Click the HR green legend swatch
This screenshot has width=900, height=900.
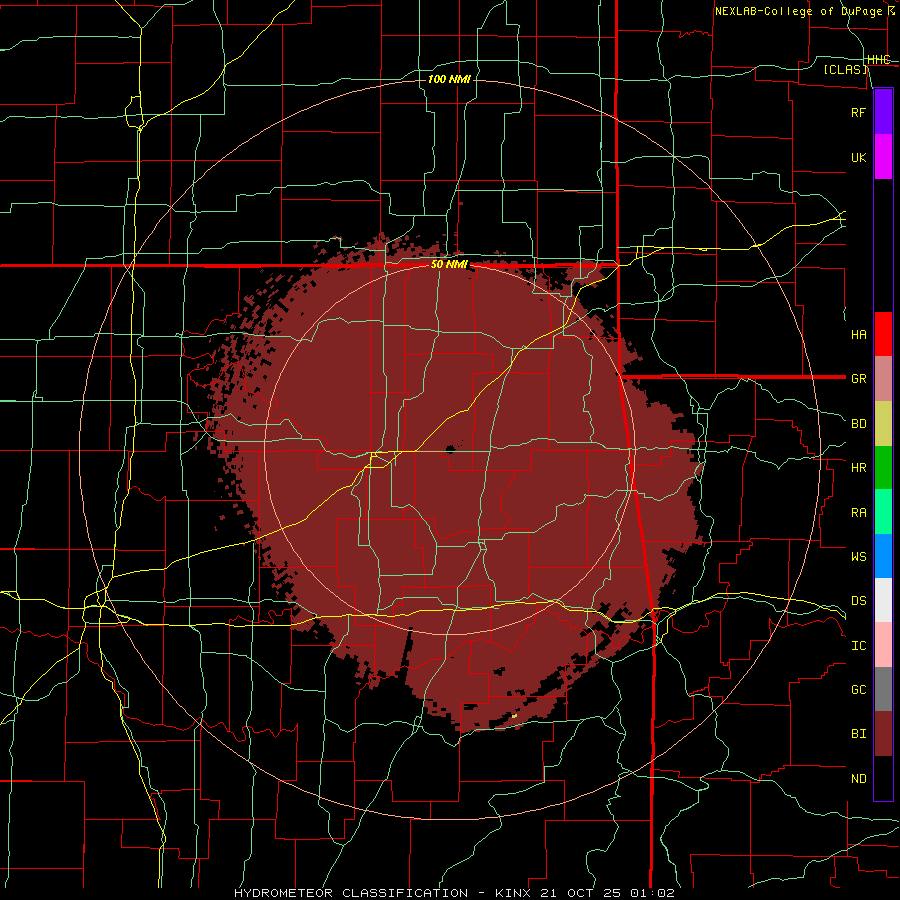883,467
